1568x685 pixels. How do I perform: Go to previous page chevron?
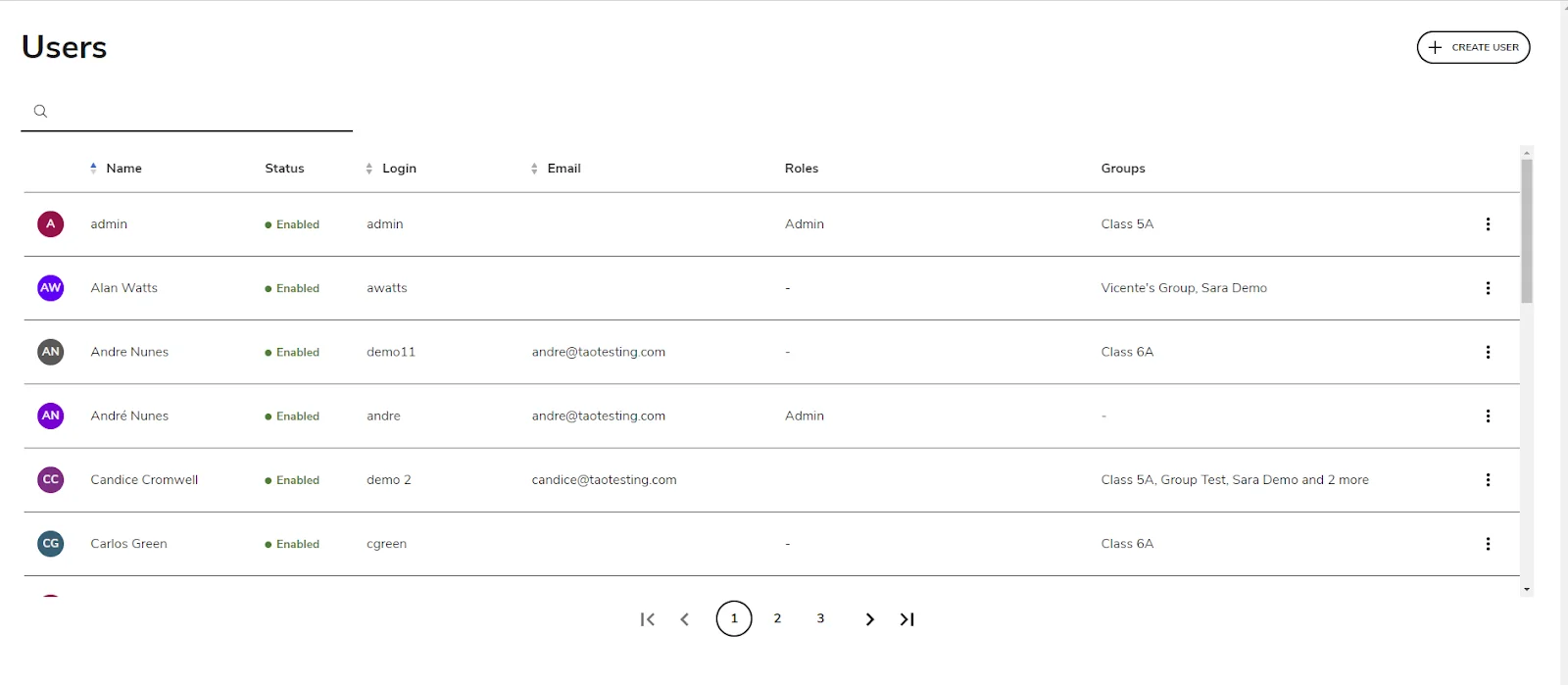click(685, 619)
